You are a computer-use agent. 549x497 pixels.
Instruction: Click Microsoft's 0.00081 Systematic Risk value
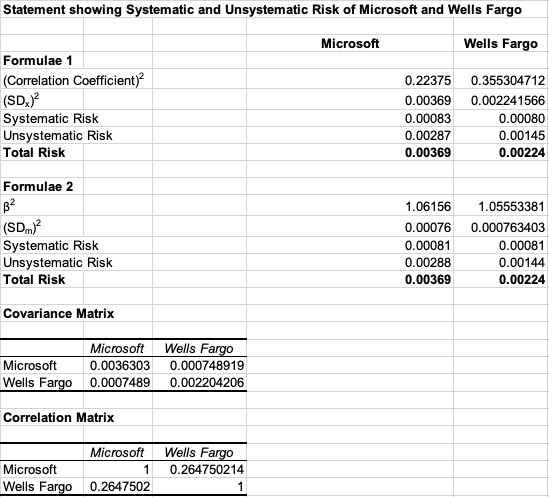428,246
